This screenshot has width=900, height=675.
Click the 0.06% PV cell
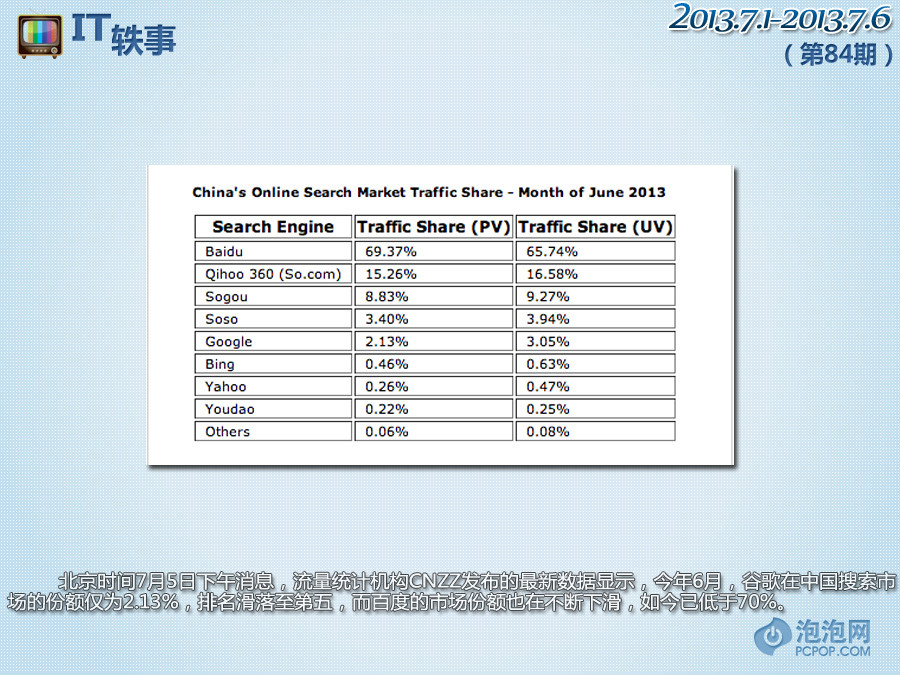(434, 431)
